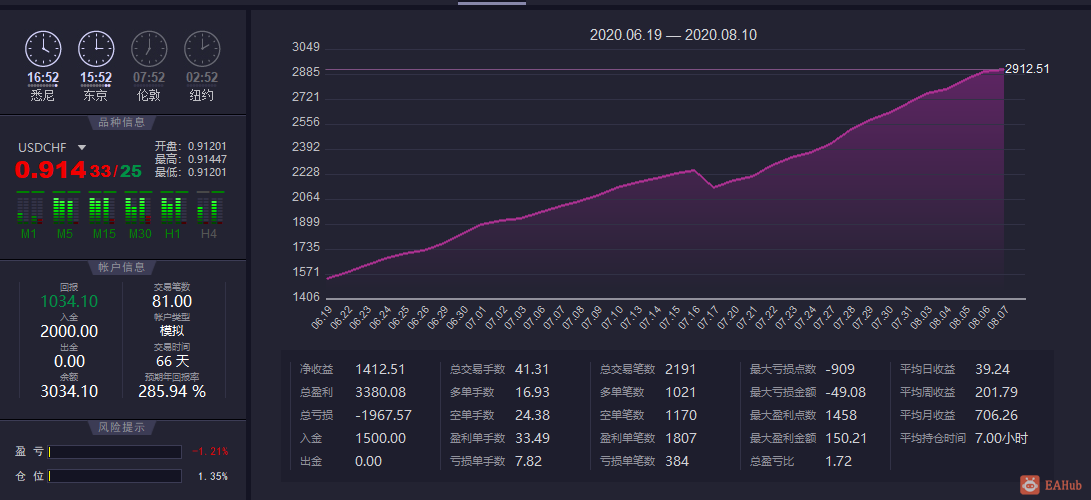Click the Tokyo clock icon

pos(96,49)
